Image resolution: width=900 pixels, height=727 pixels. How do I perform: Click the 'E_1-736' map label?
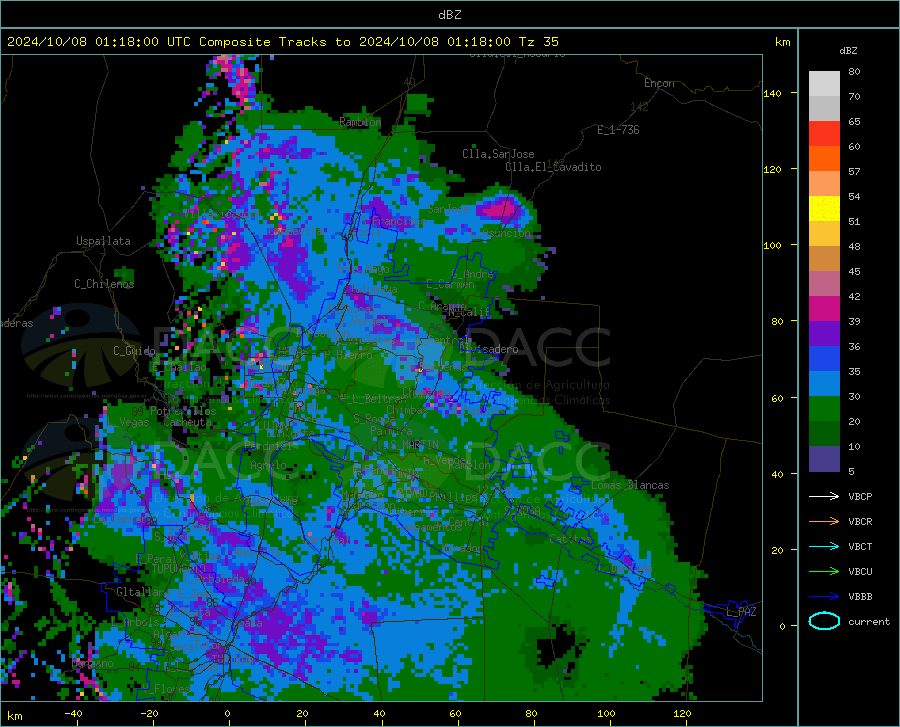click(x=618, y=130)
